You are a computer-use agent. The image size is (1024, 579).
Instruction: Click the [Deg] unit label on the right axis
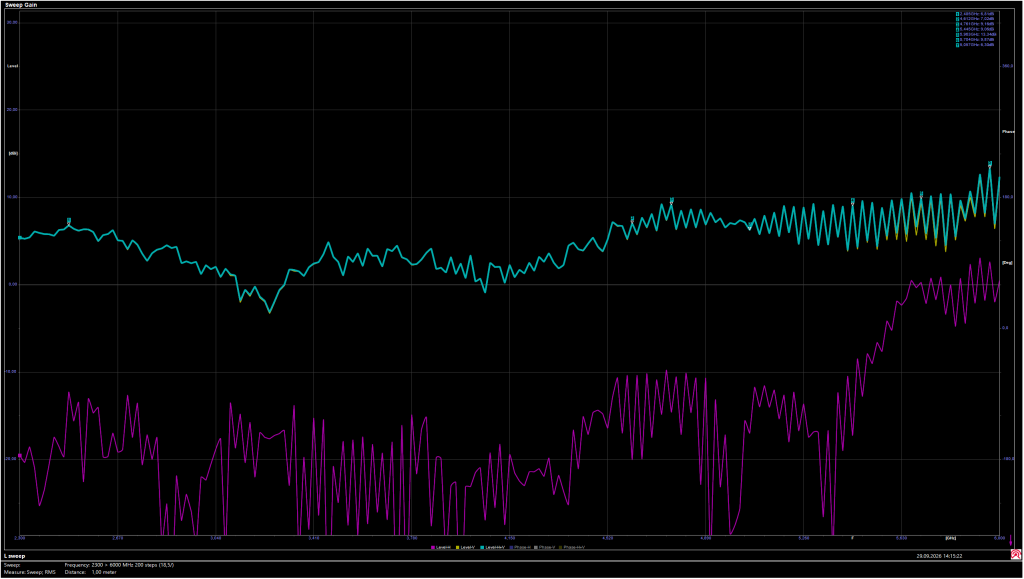[1007, 262]
